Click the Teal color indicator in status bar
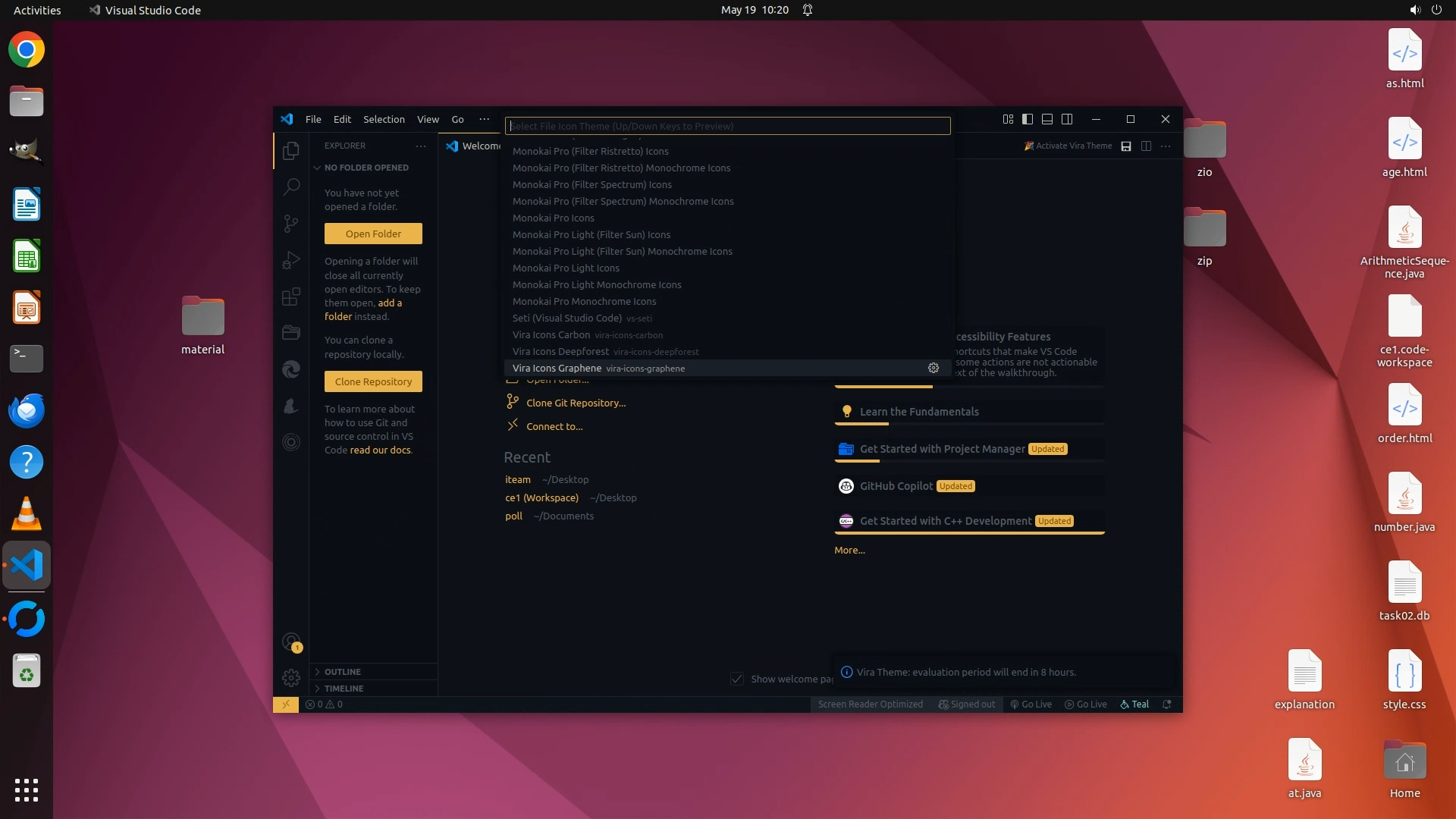 1134,704
